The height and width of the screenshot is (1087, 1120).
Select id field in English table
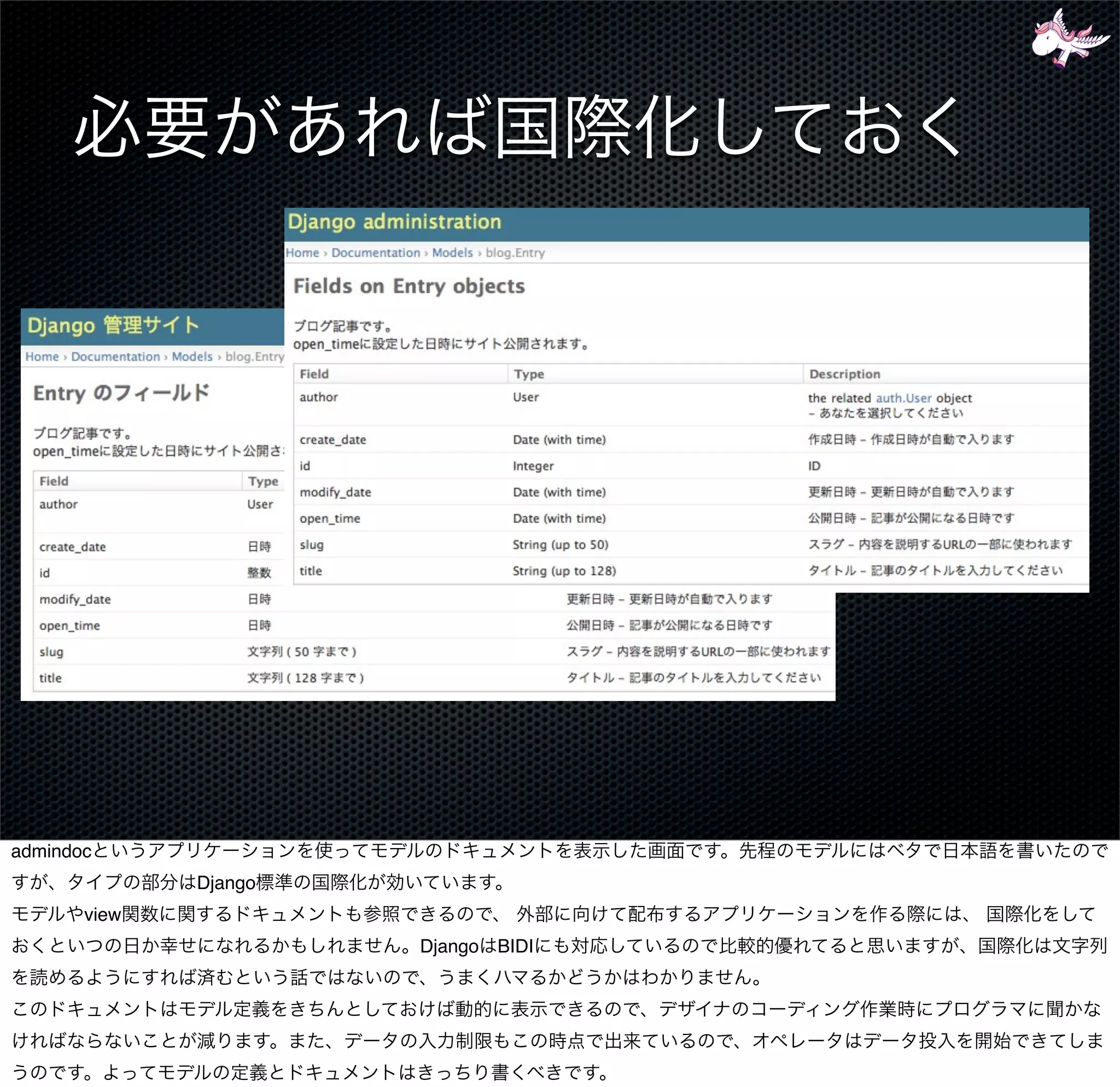305,466
